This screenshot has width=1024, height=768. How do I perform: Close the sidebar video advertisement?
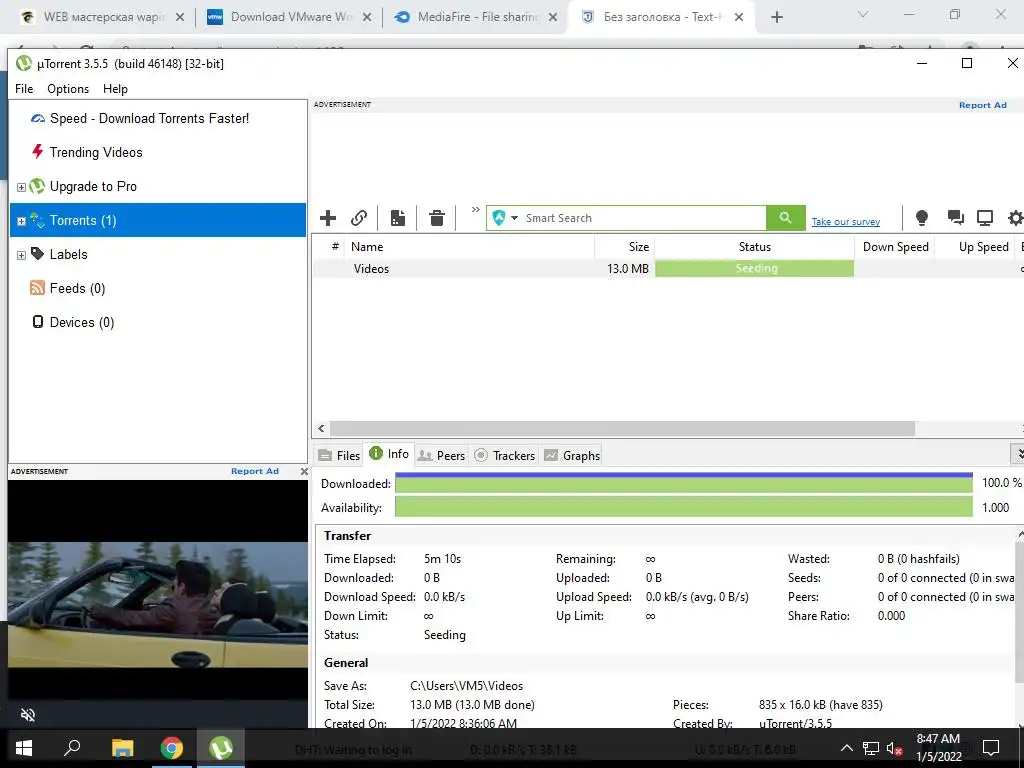(x=304, y=471)
